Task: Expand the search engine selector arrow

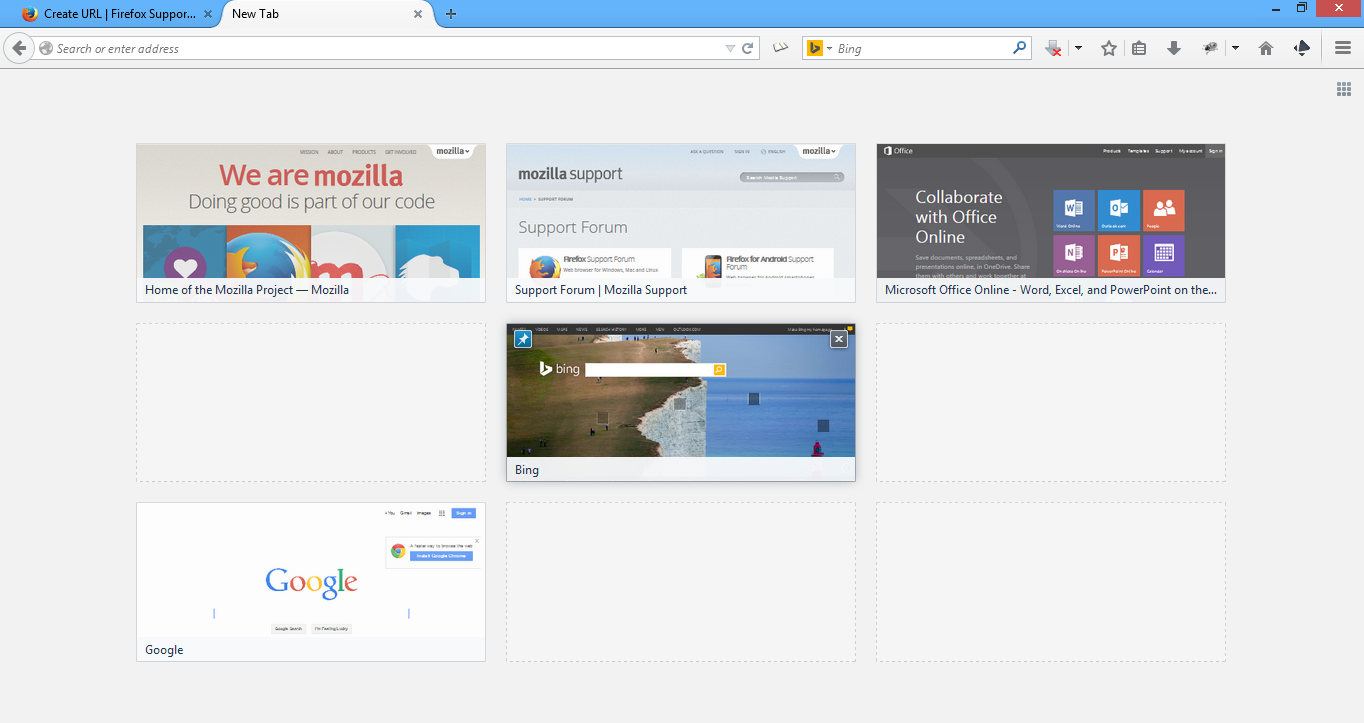Action: tap(829, 48)
